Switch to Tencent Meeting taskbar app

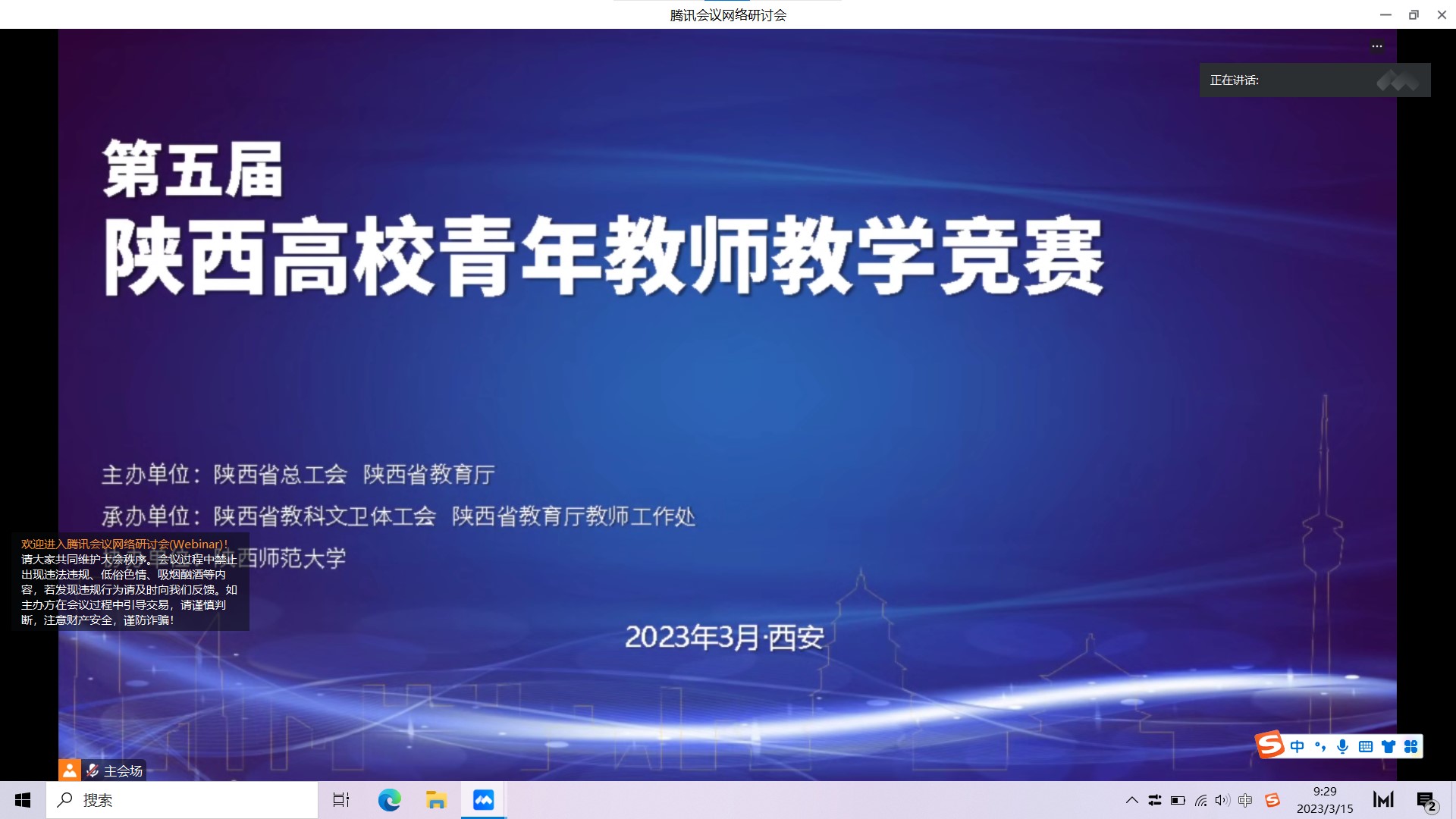click(x=483, y=800)
